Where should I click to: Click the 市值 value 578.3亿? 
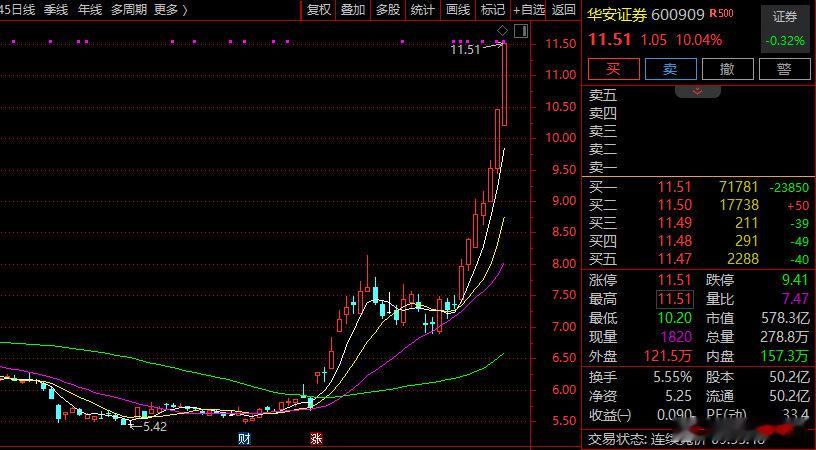pyautogui.click(x=785, y=318)
